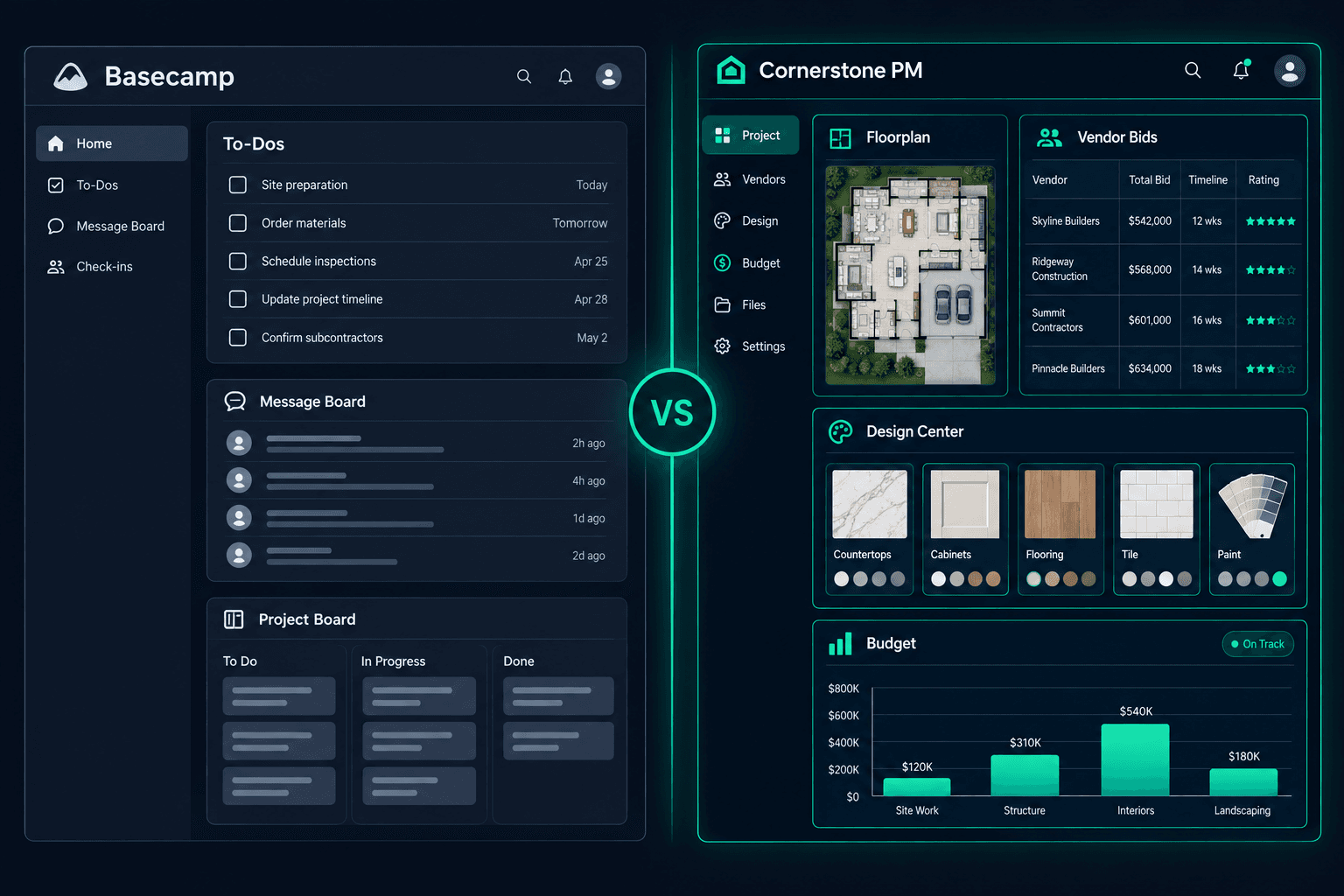Check off Site preparation to-do
Image resolution: width=1344 pixels, height=896 pixels.
(x=237, y=185)
